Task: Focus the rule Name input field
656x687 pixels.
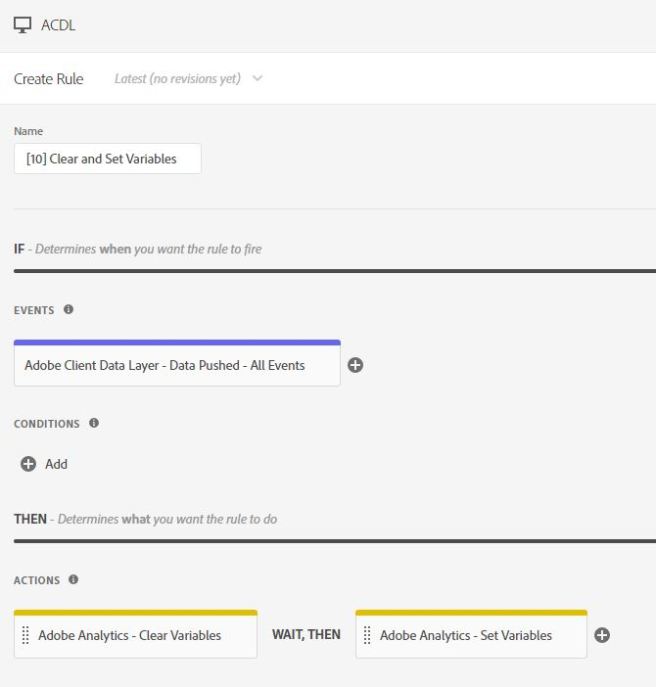Action: click(x=107, y=158)
